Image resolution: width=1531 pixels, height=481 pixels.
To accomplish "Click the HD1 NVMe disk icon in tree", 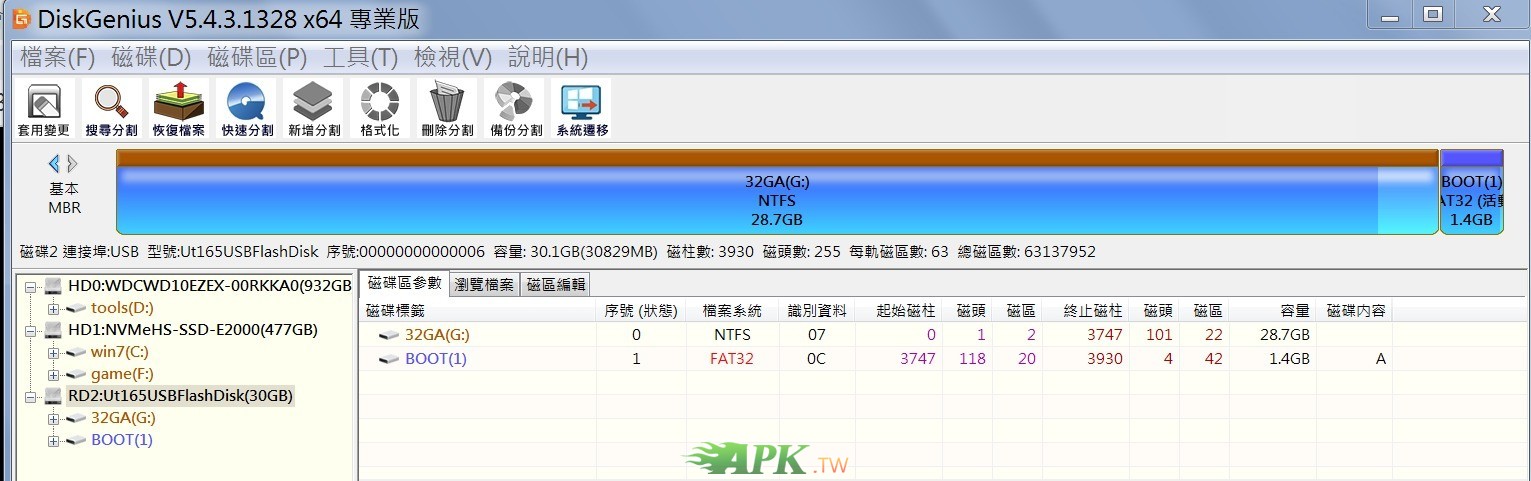I will point(54,330).
